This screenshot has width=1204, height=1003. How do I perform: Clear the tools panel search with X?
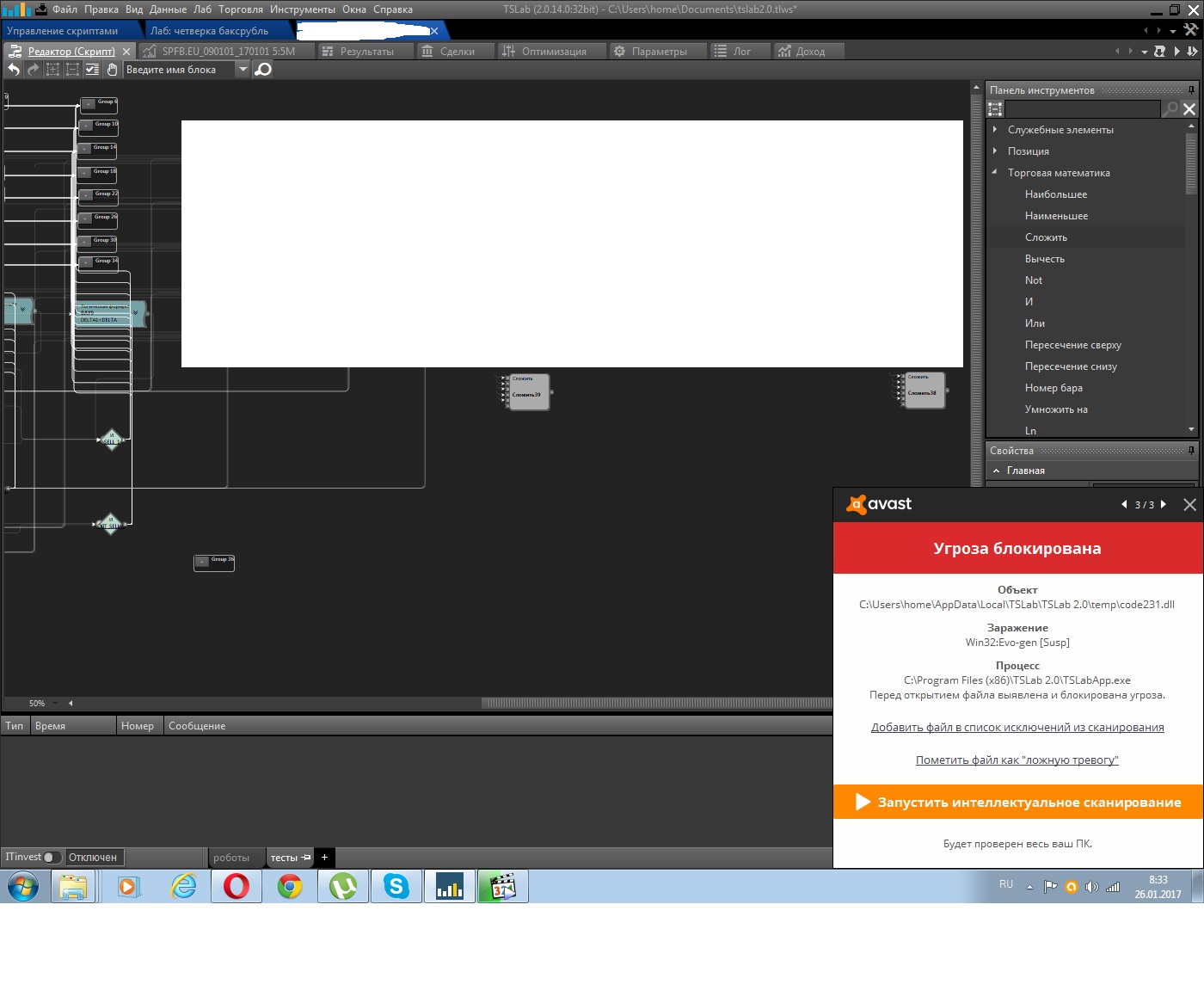click(1189, 109)
